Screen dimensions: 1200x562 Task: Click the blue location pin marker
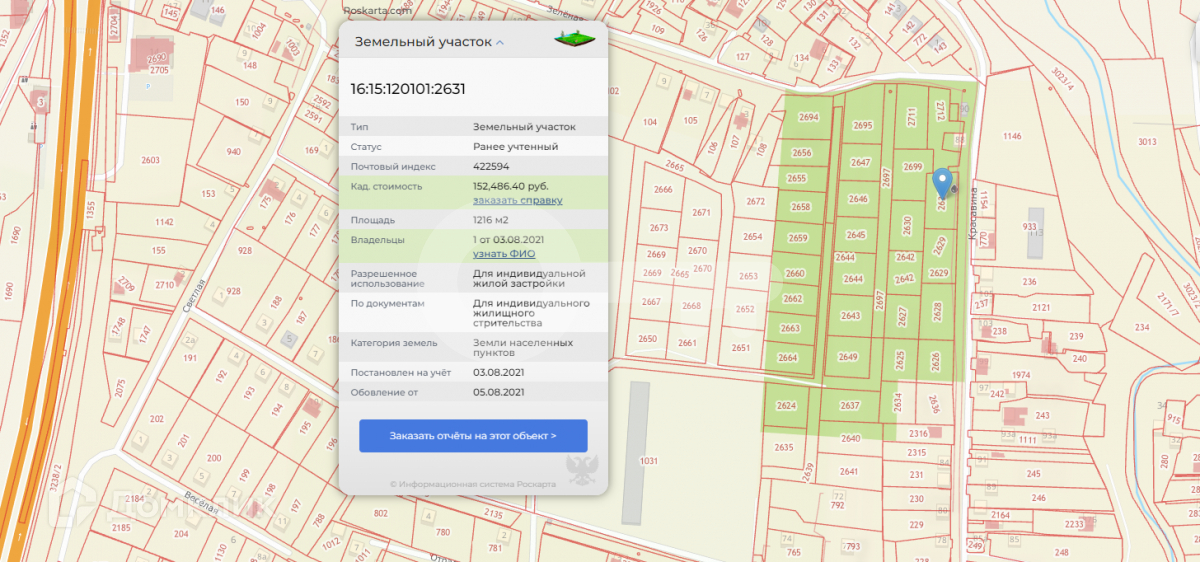941,183
